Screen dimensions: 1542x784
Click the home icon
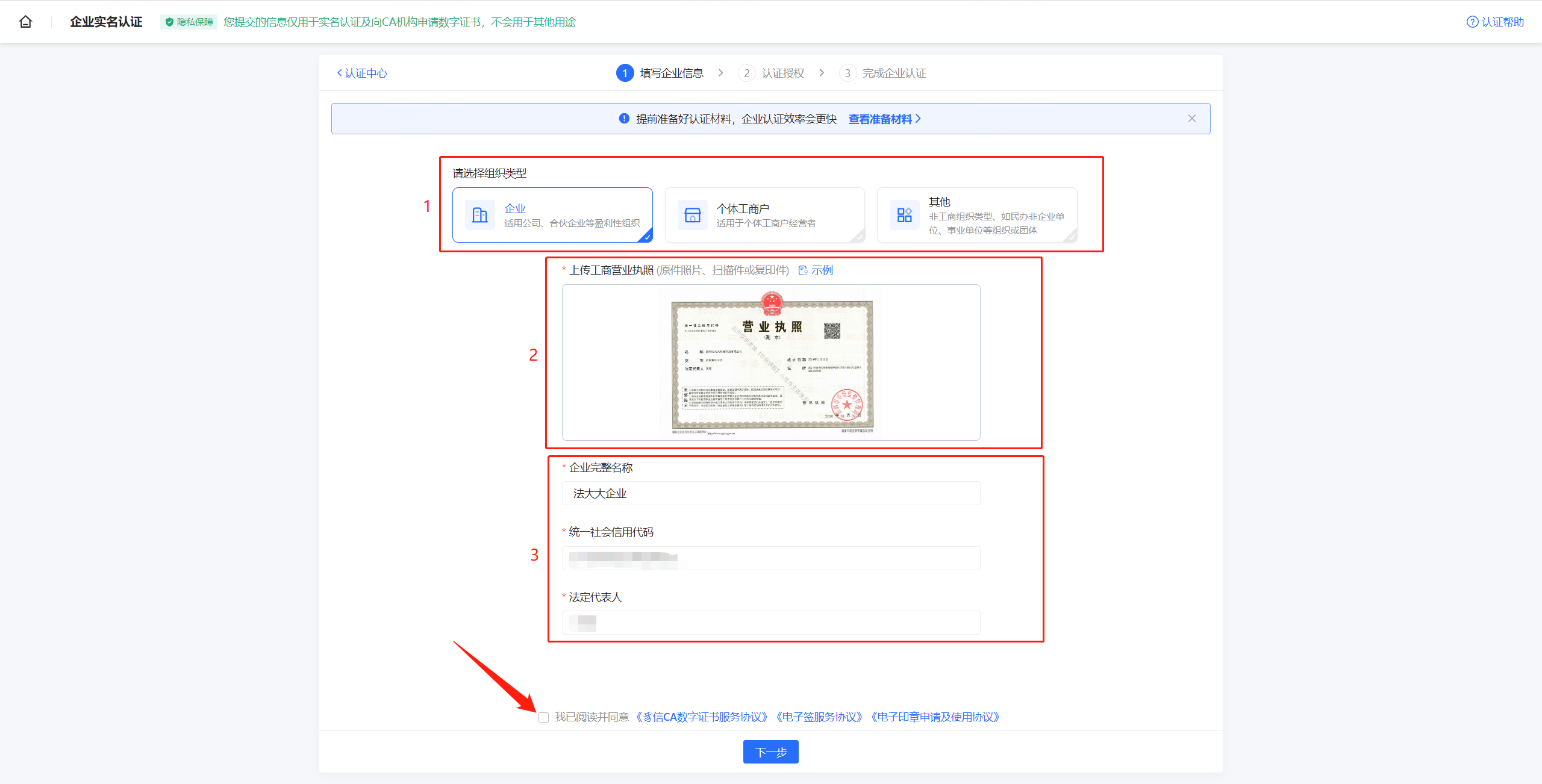(x=25, y=22)
